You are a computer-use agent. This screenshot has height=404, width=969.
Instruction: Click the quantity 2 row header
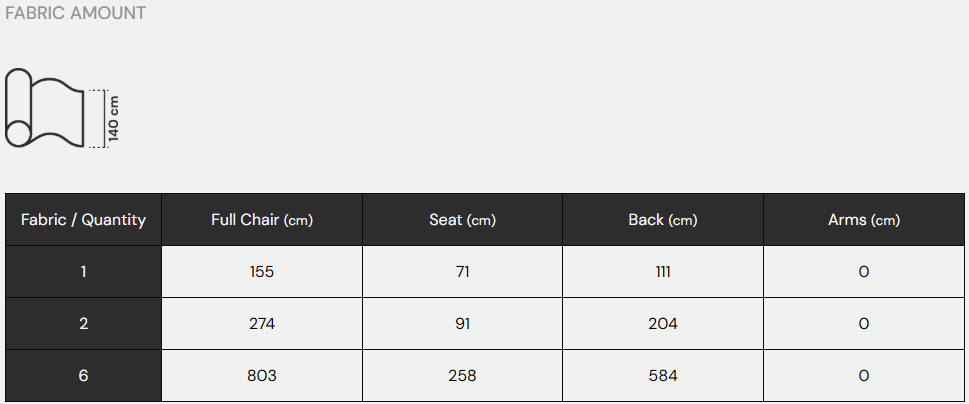coord(83,324)
